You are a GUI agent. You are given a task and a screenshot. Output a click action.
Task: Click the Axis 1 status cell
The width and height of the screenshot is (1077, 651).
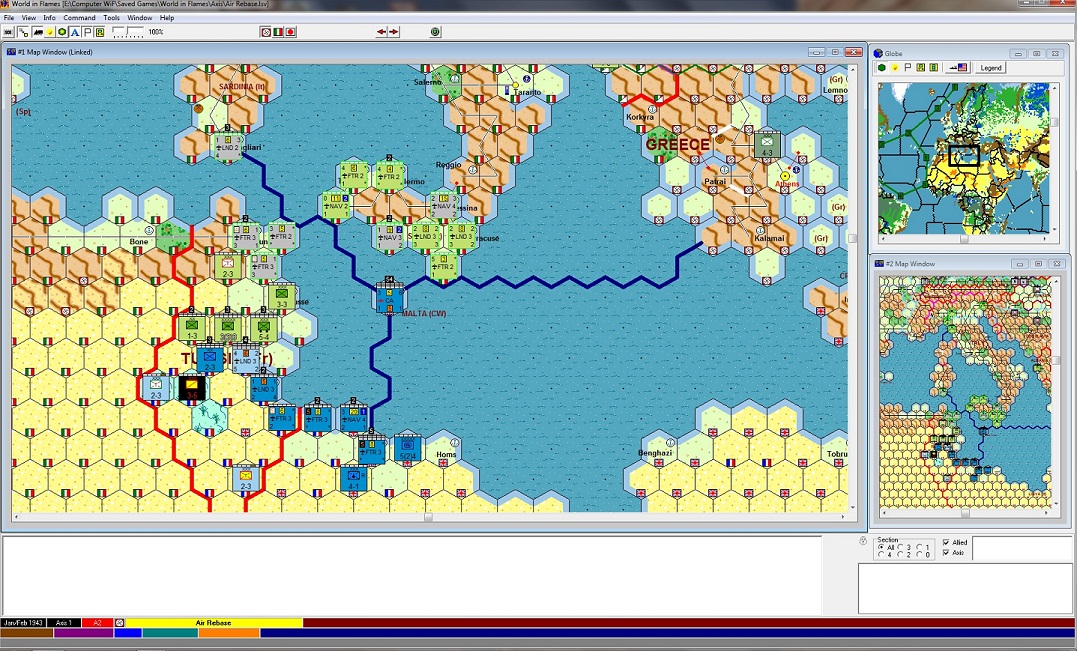click(x=64, y=623)
